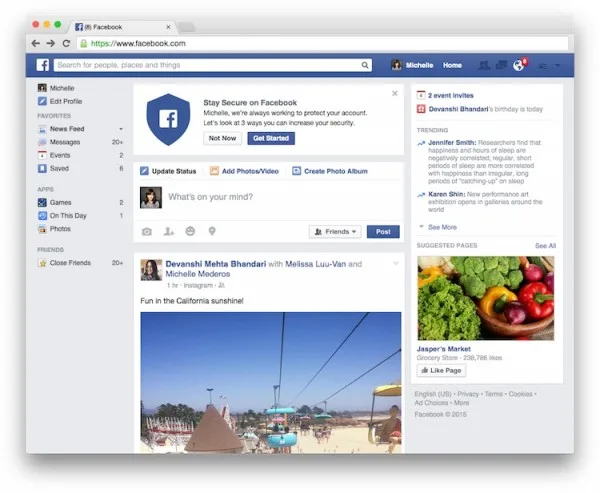The width and height of the screenshot is (600, 493).
Task: Open Devanshi Mehta Bhandari's profile name
Action: click(x=215, y=264)
